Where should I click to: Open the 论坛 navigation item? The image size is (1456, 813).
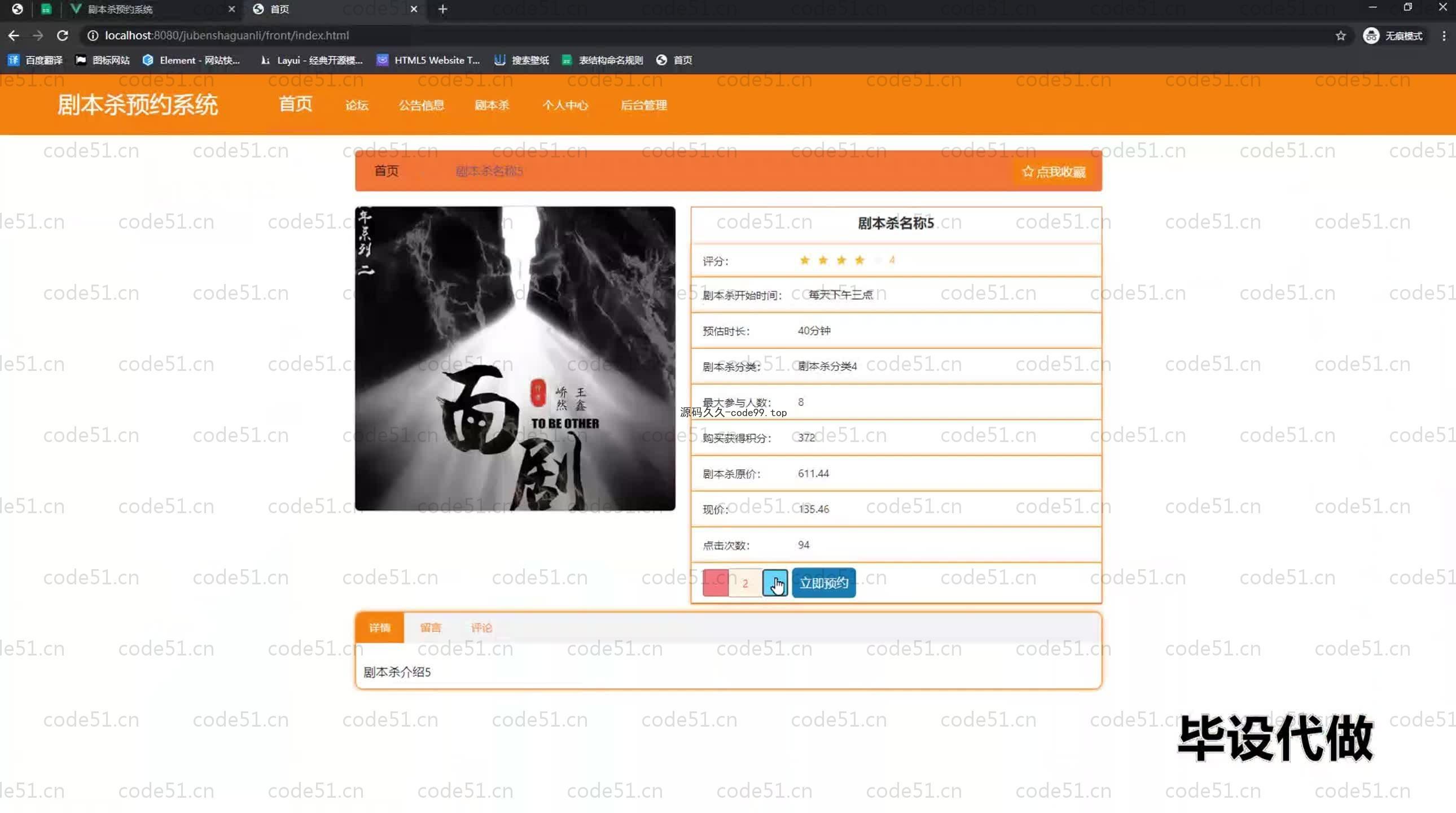[357, 105]
